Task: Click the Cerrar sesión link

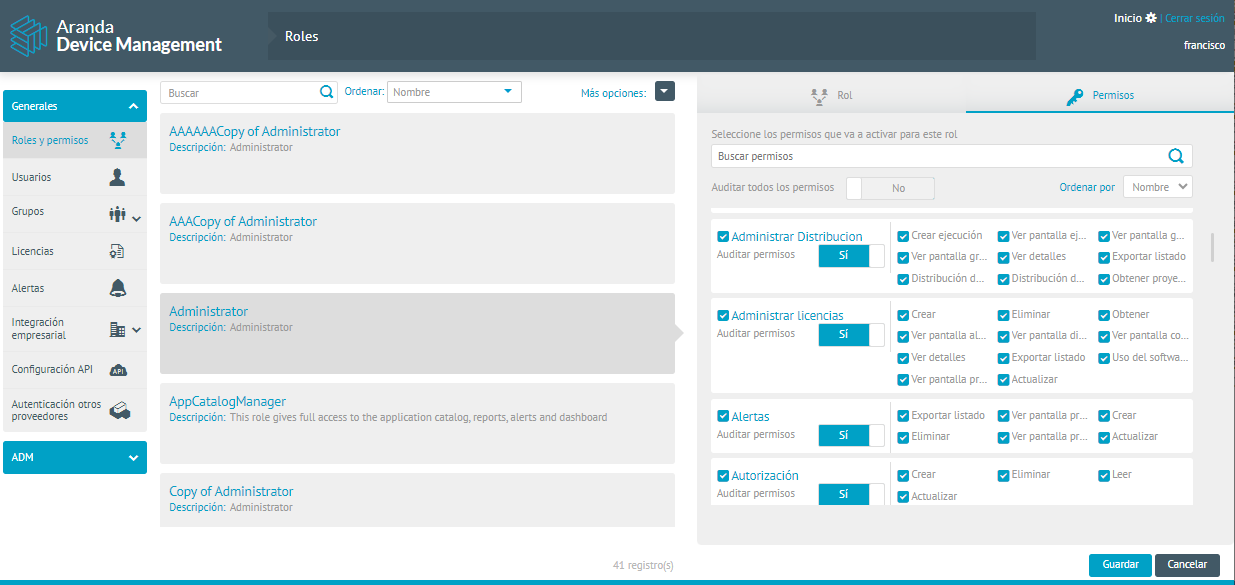Action: click(1194, 18)
